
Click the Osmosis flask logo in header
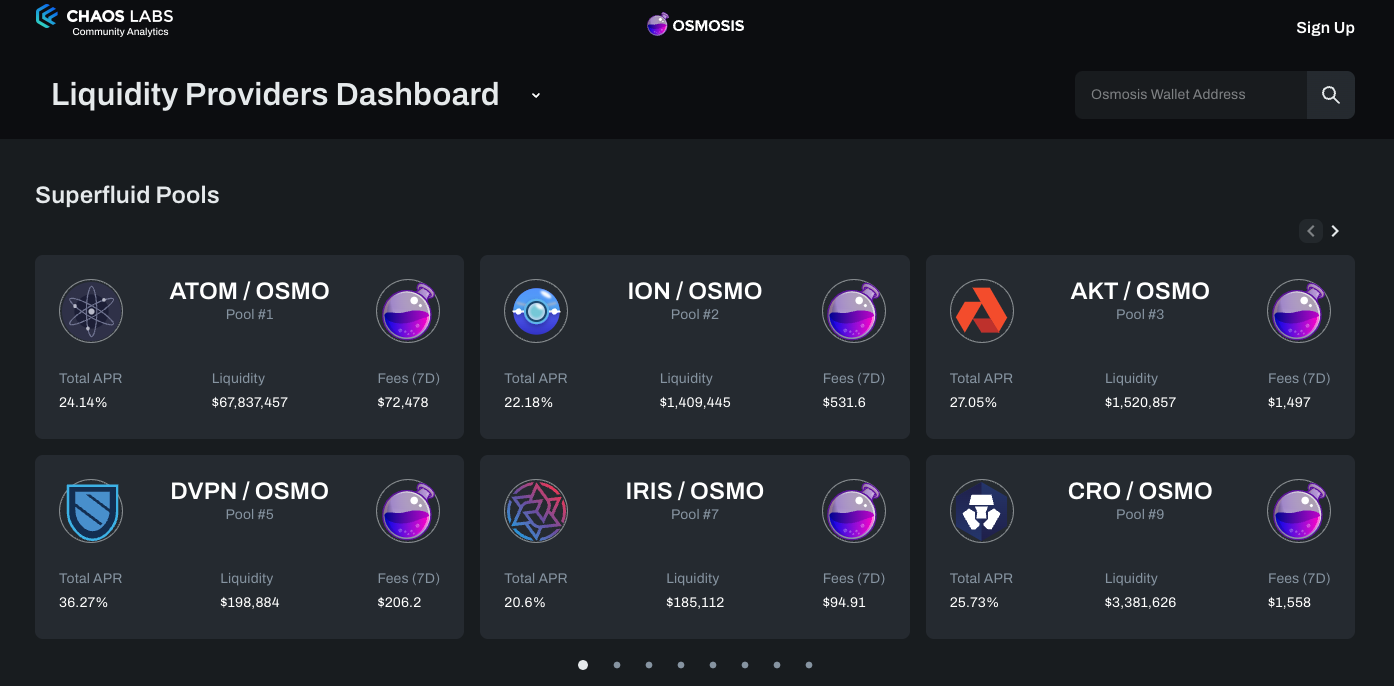coord(657,25)
